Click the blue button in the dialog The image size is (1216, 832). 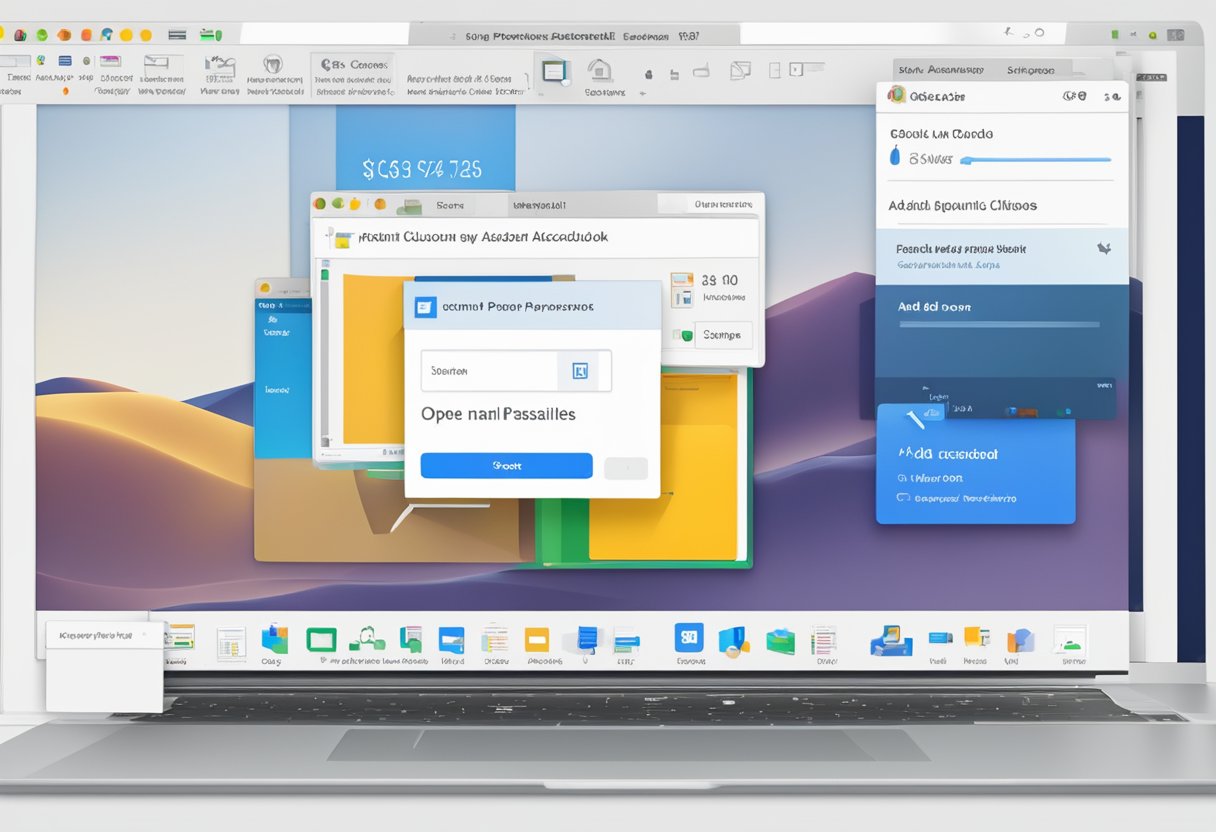pos(506,466)
